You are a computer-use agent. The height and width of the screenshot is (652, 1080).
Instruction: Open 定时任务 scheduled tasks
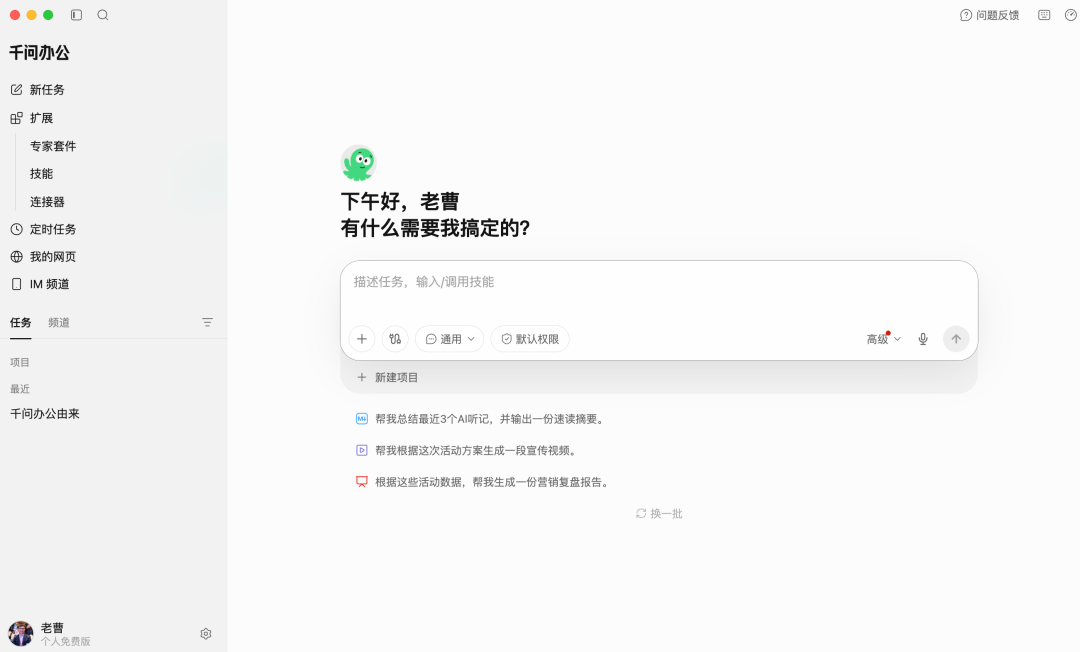(53, 229)
